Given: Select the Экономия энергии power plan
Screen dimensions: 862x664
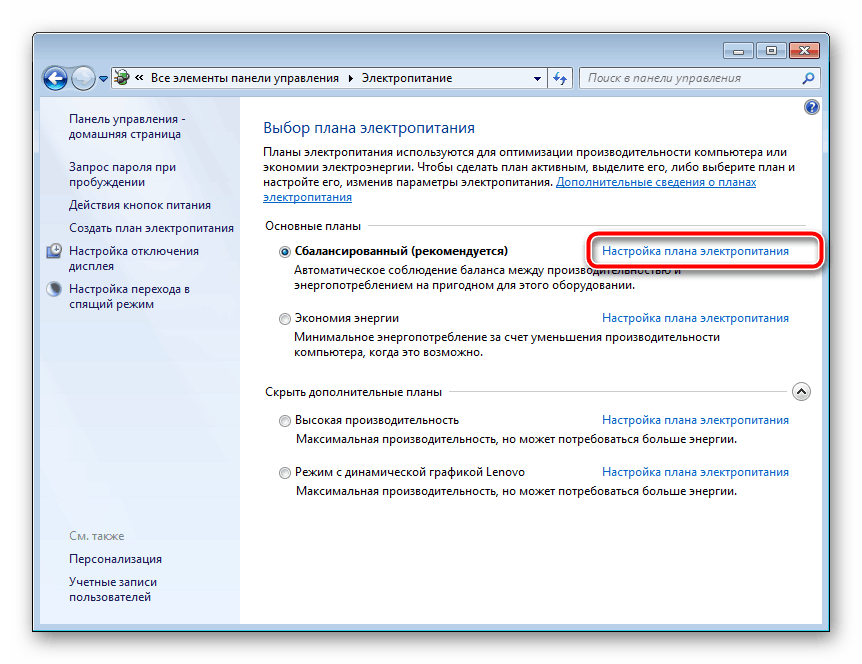Looking at the screenshot, I should pyautogui.click(x=285, y=317).
